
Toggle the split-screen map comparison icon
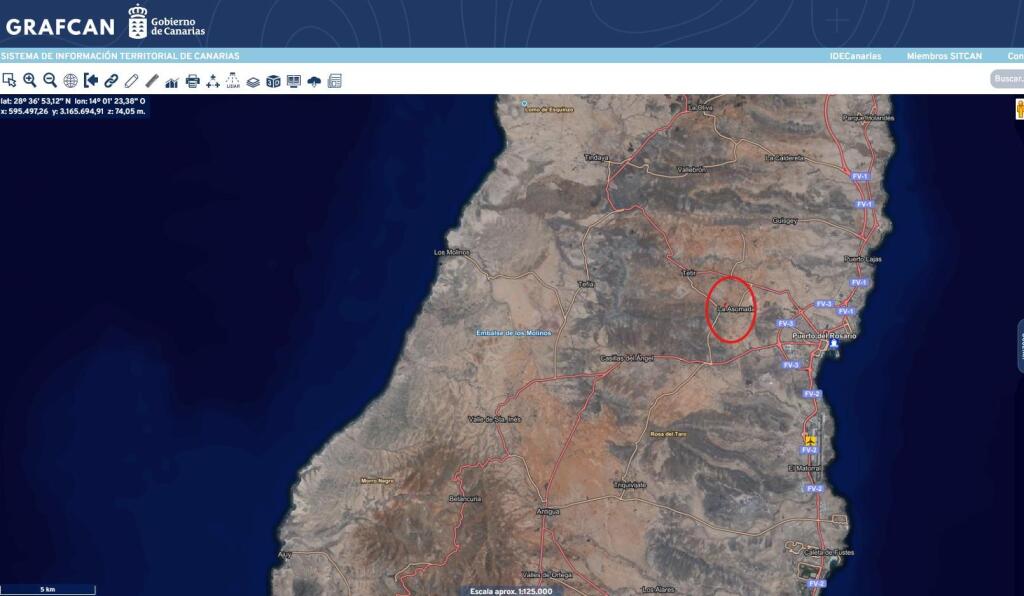coord(294,81)
